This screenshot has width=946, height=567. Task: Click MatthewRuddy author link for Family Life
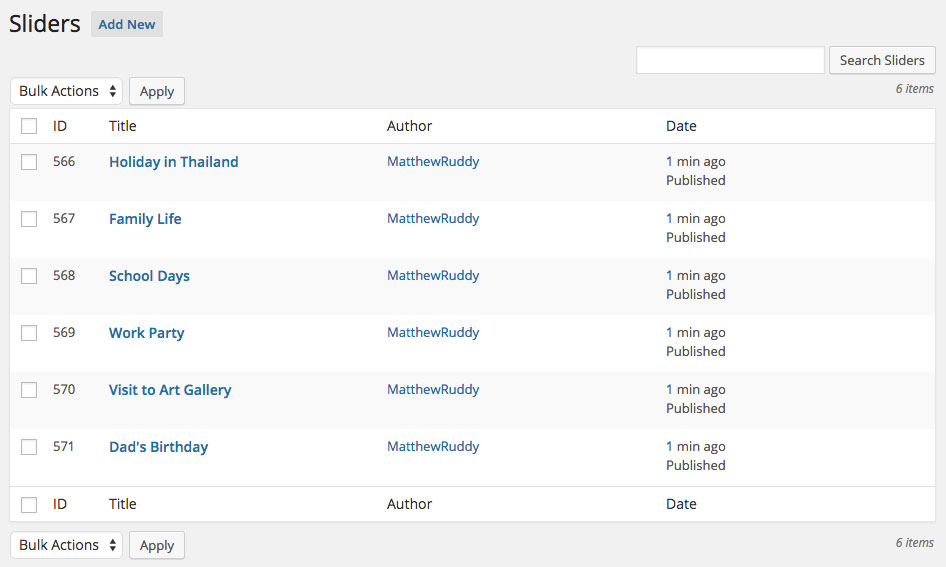coord(433,218)
